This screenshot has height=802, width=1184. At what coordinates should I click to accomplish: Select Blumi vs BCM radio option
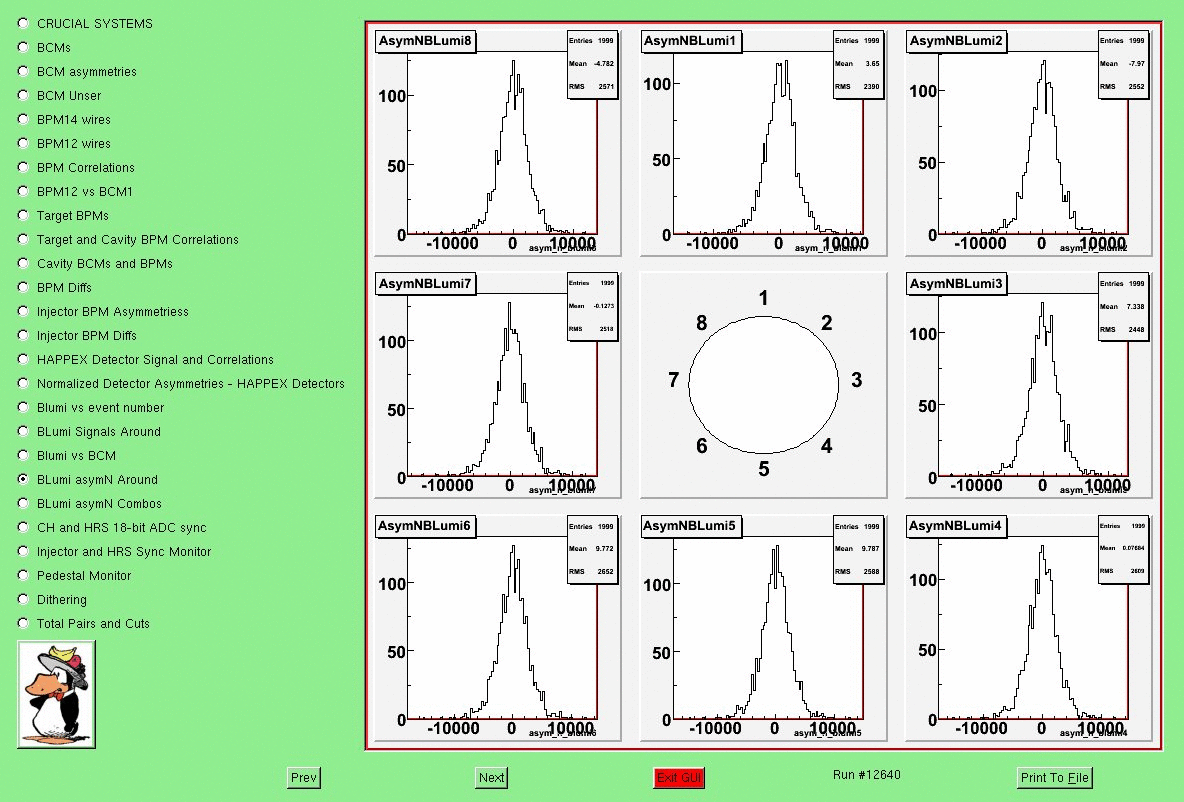point(23,455)
